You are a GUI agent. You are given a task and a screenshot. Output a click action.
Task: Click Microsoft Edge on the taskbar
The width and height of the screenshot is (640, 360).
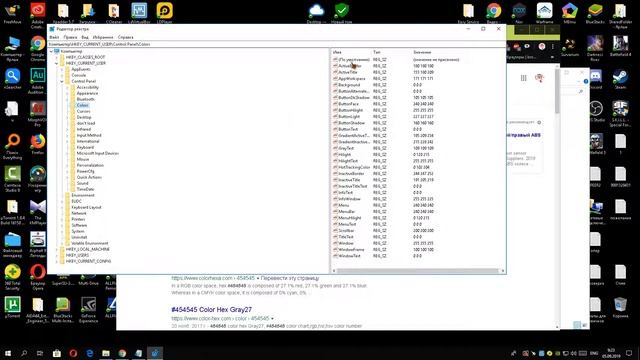[x=90, y=353]
